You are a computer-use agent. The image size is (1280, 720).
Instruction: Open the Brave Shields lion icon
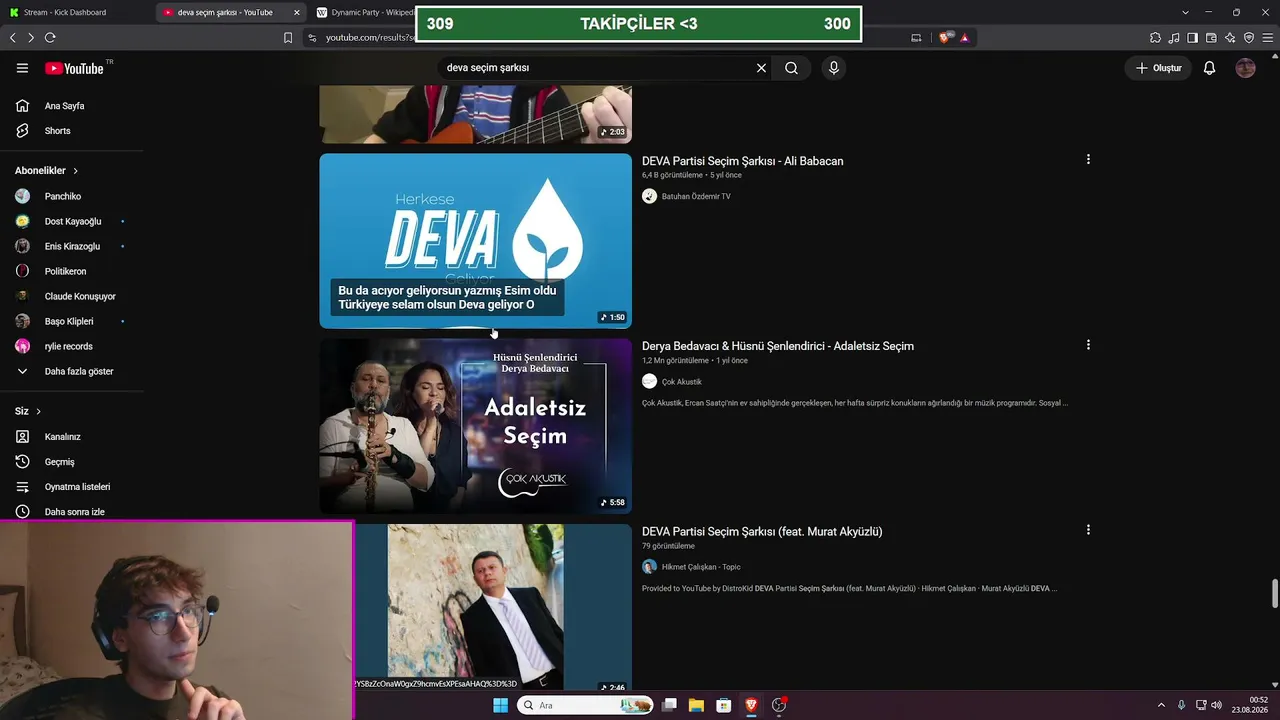pyautogui.click(x=945, y=38)
